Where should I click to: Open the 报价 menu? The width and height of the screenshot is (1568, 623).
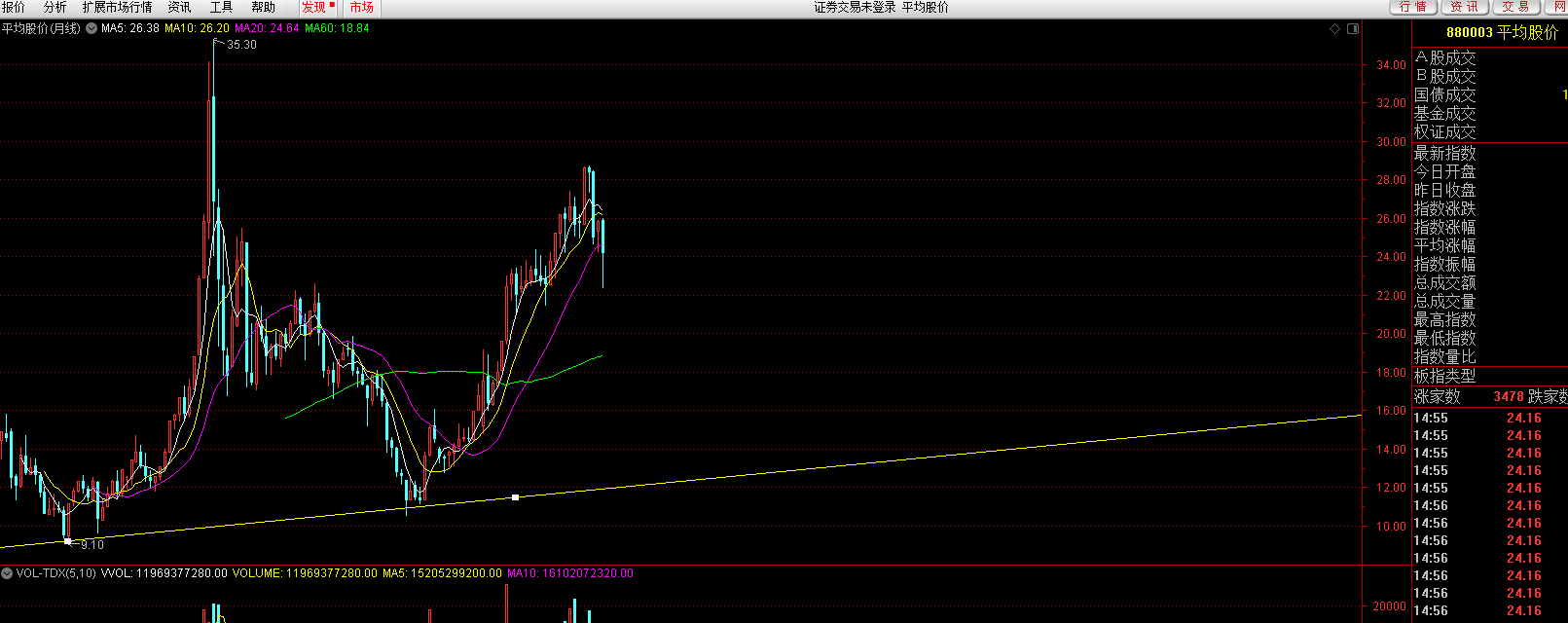pyautogui.click(x=14, y=8)
